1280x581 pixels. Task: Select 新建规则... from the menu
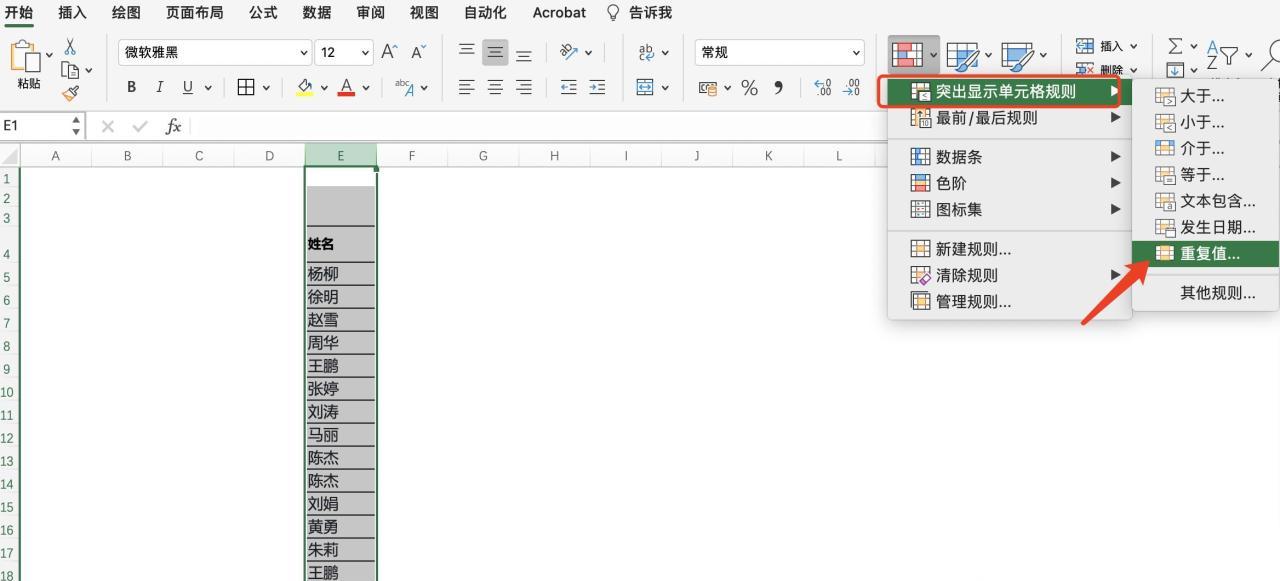tap(1009, 249)
